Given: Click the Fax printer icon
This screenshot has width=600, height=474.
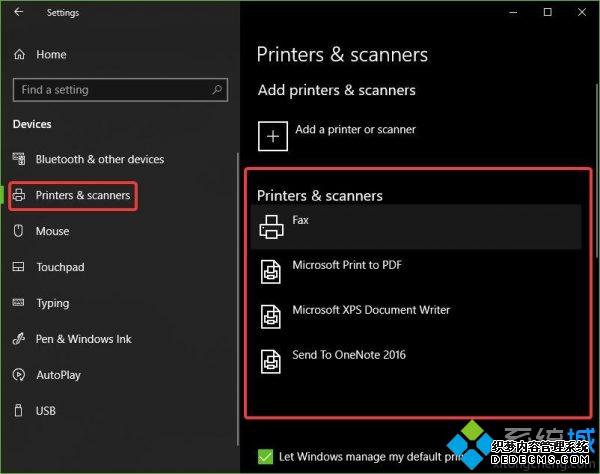Looking at the screenshot, I should [x=271, y=227].
